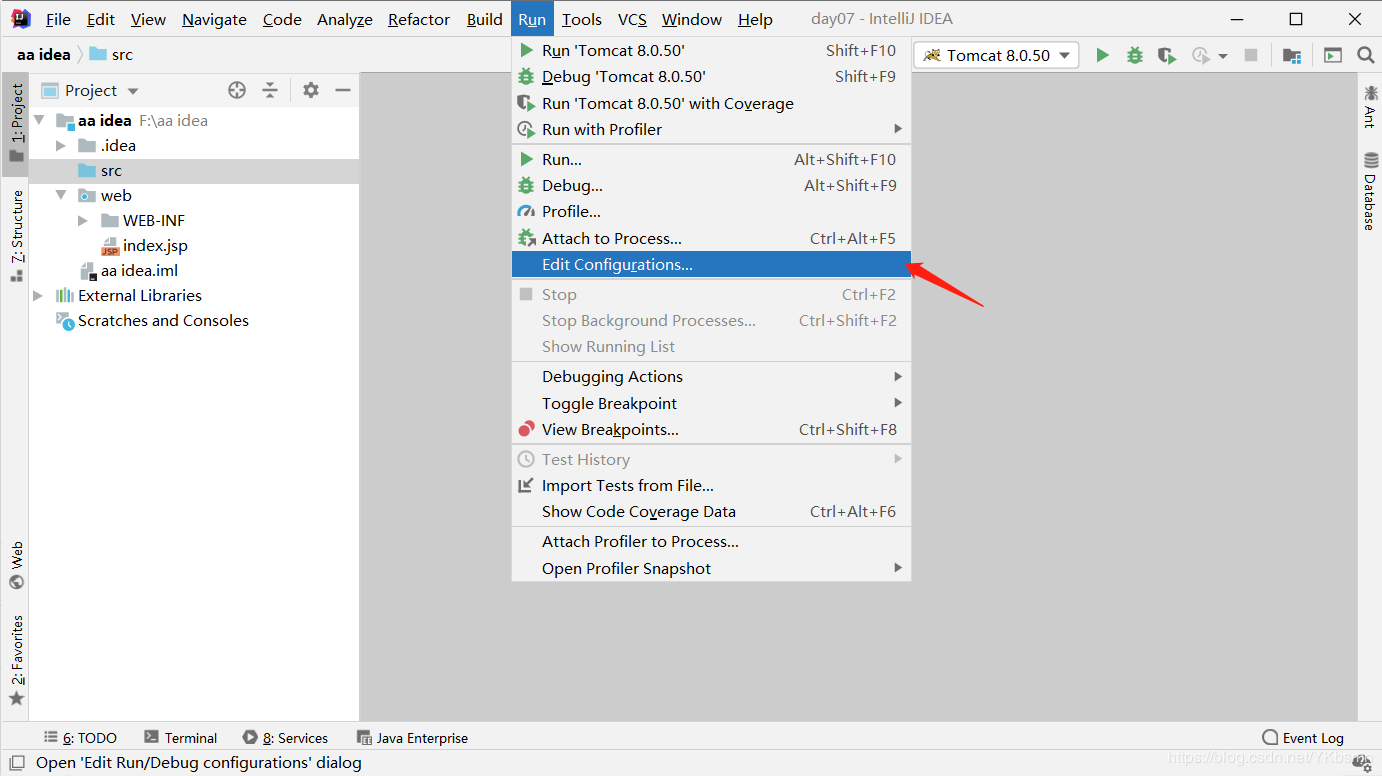Open the Event Log
The height and width of the screenshot is (776, 1382).
[1303, 738]
